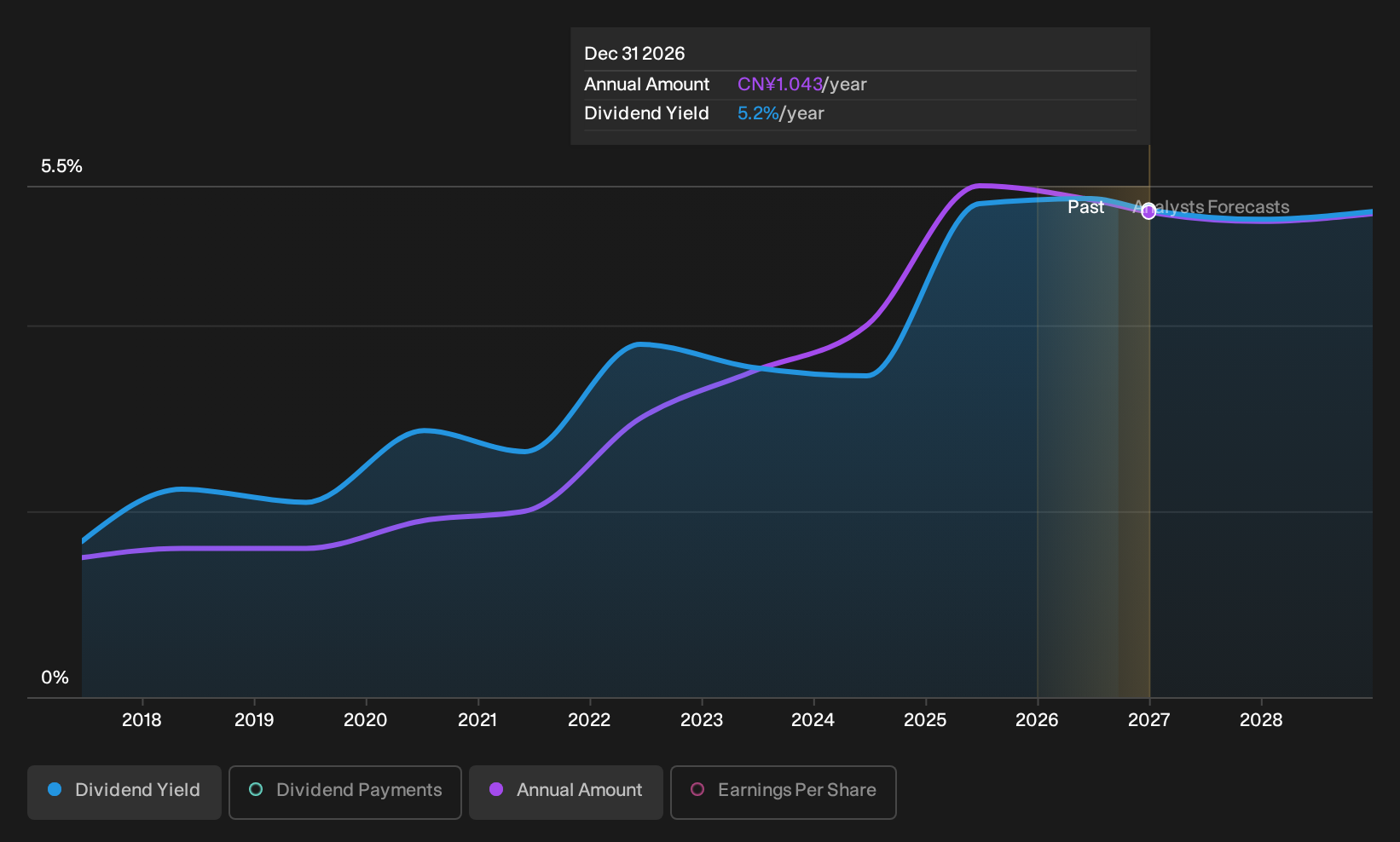This screenshot has height=842, width=1400.
Task: Select the 2018 label on the x-axis
Action: click(142, 720)
